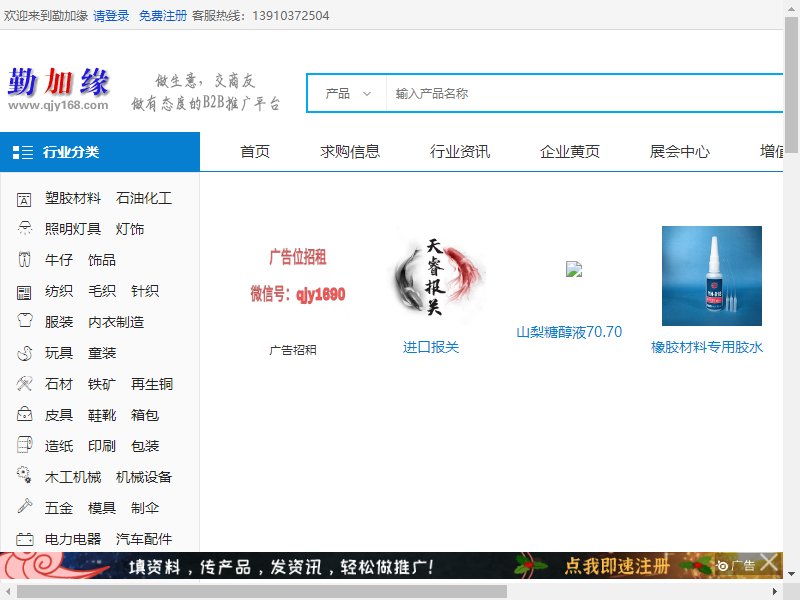This screenshot has width=800, height=600.
Task: Open the 展会中心 nav tab
Action: [680, 152]
